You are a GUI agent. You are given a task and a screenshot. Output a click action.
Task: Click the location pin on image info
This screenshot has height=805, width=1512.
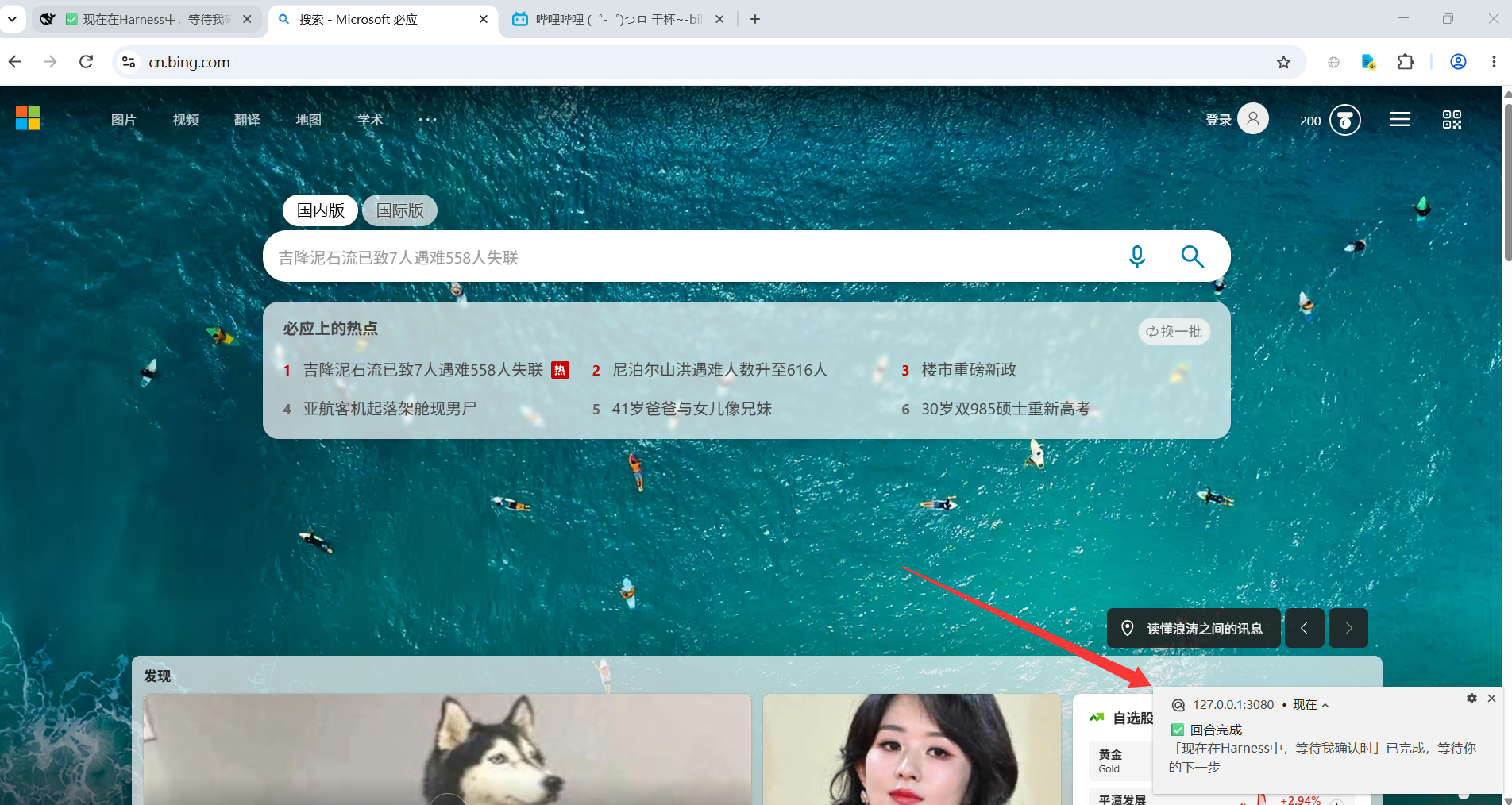point(1127,628)
